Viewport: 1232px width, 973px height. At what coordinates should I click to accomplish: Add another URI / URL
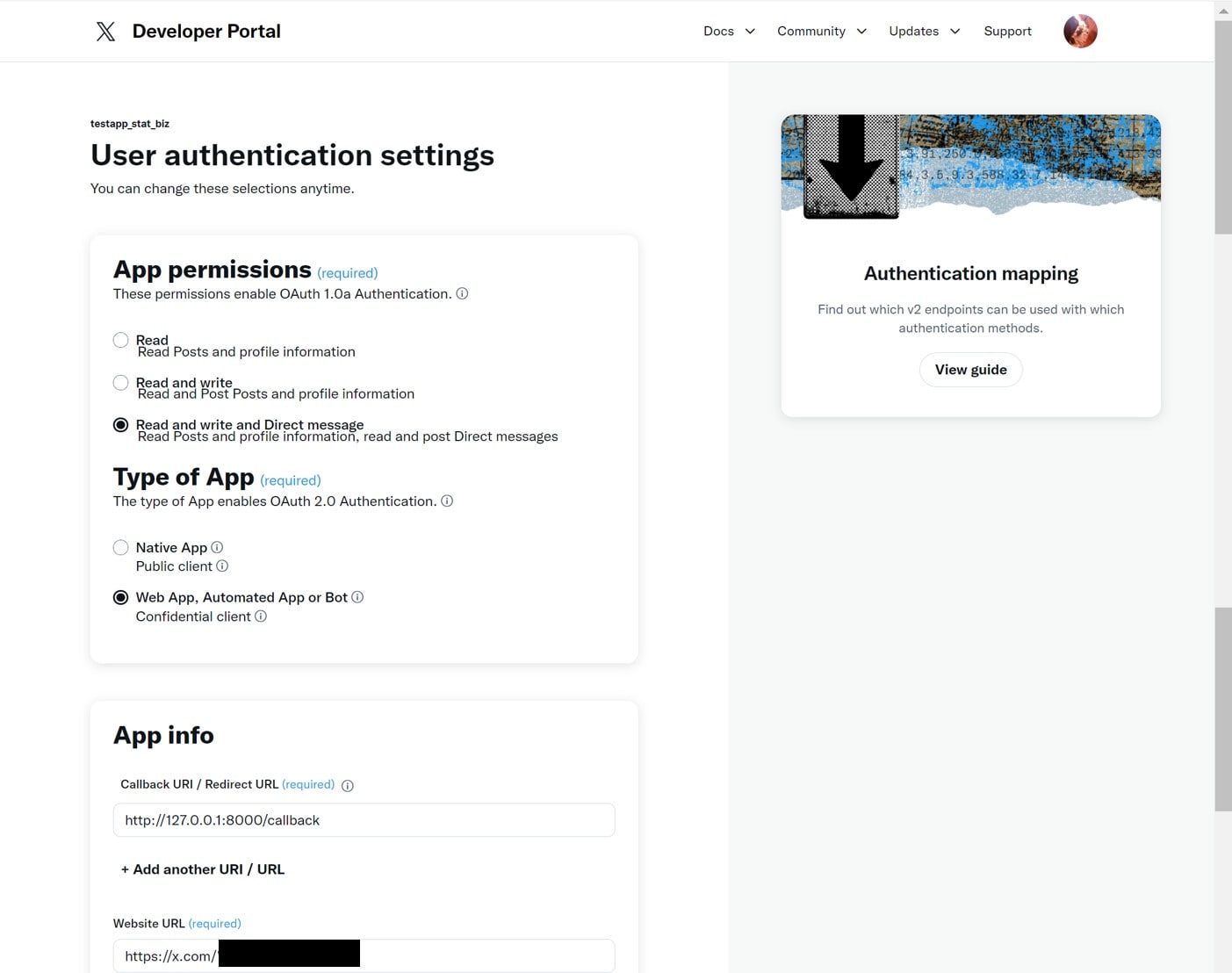pyautogui.click(x=203, y=869)
